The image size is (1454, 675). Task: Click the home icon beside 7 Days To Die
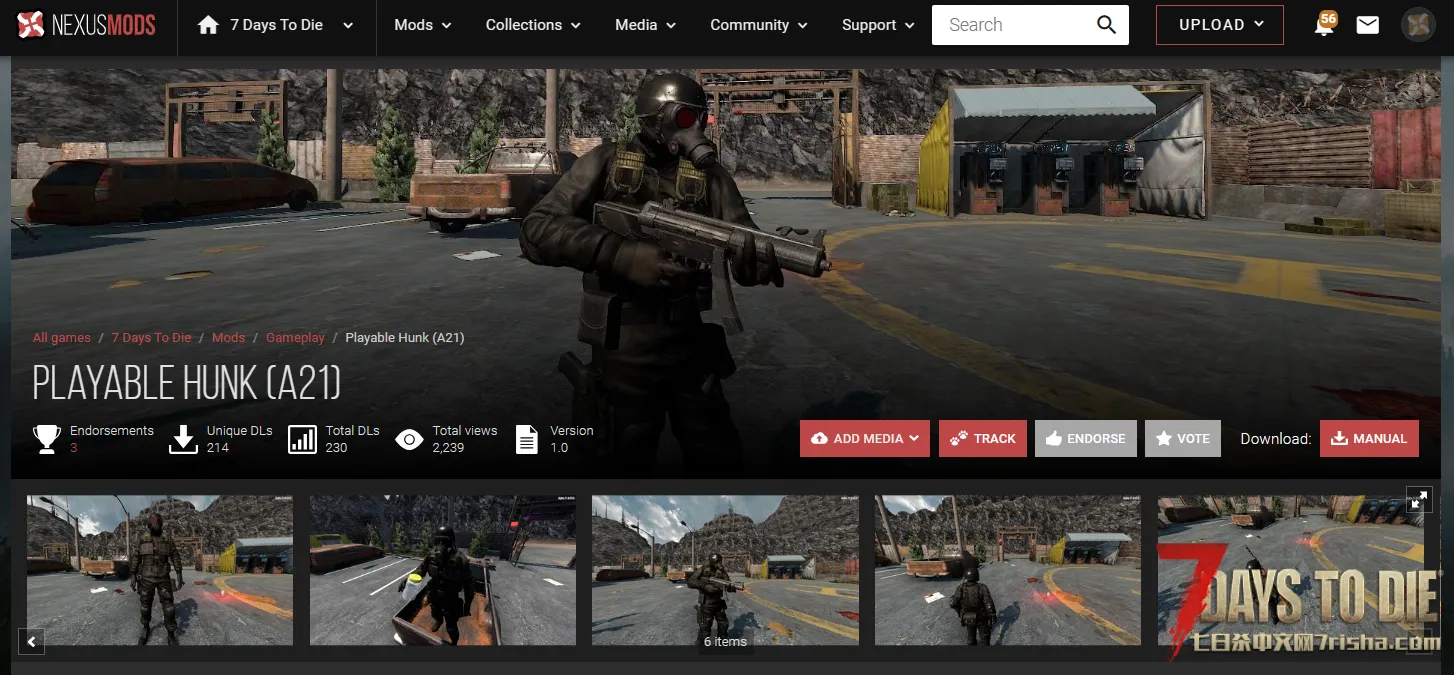pyautogui.click(x=208, y=25)
